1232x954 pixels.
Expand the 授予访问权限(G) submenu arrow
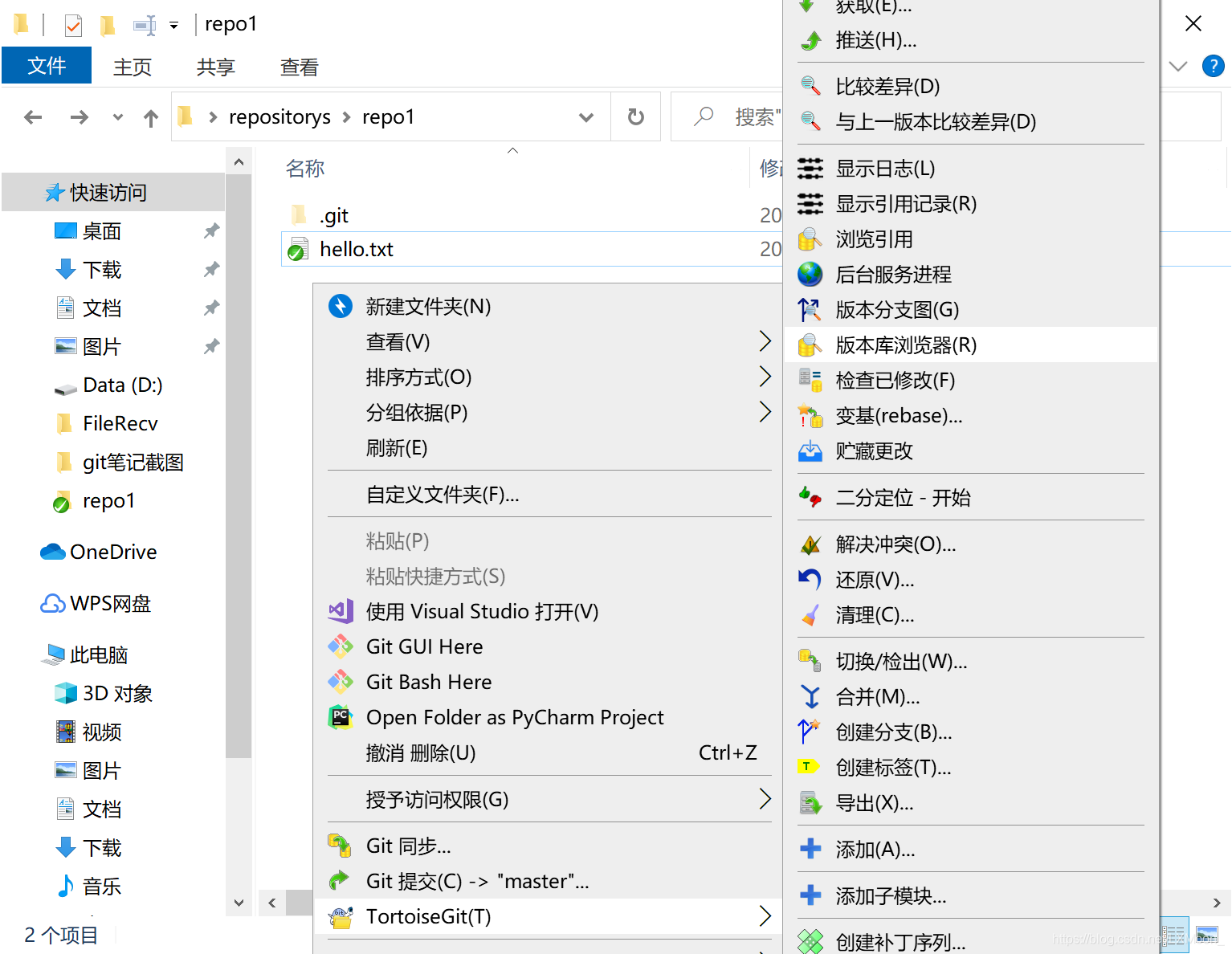tap(765, 799)
